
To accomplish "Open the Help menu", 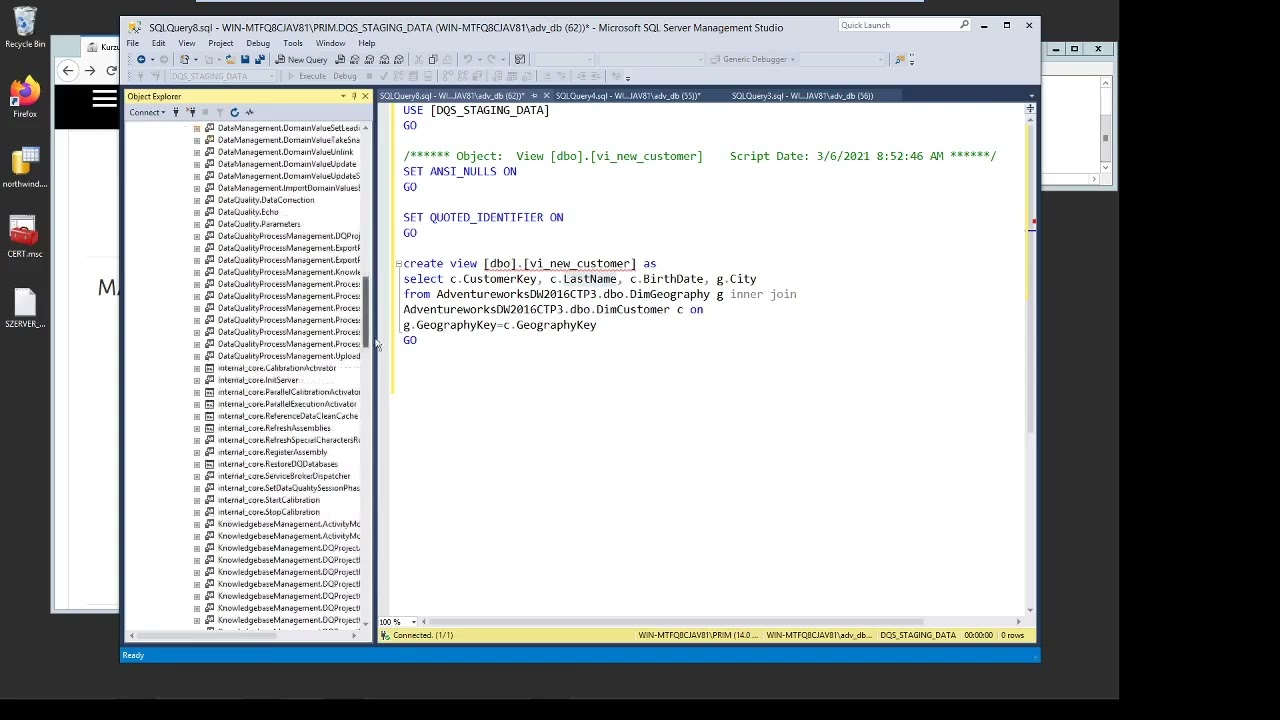I will (367, 43).
